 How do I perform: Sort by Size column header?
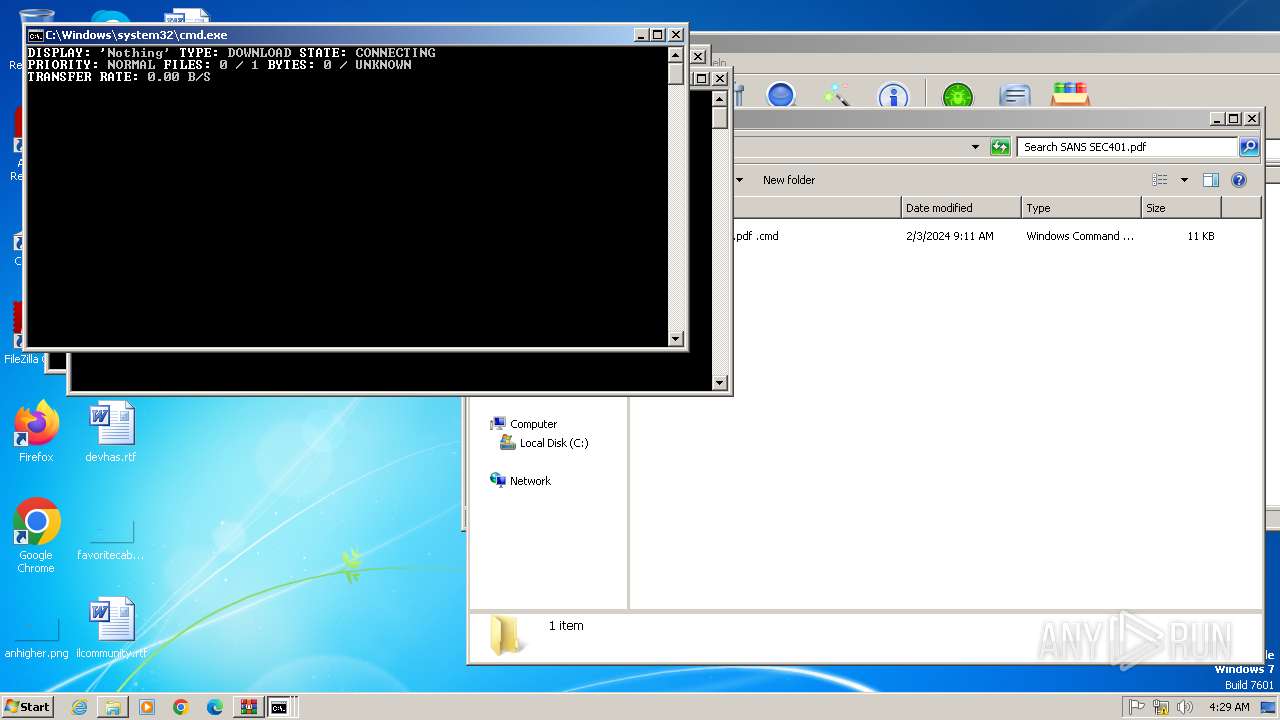(x=1181, y=208)
